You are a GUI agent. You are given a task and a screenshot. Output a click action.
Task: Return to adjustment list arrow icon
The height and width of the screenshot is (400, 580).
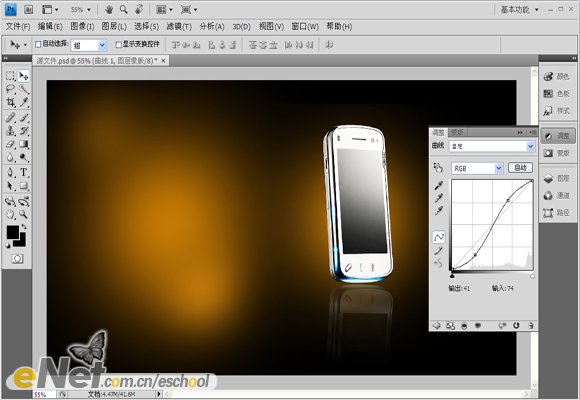click(x=436, y=326)
